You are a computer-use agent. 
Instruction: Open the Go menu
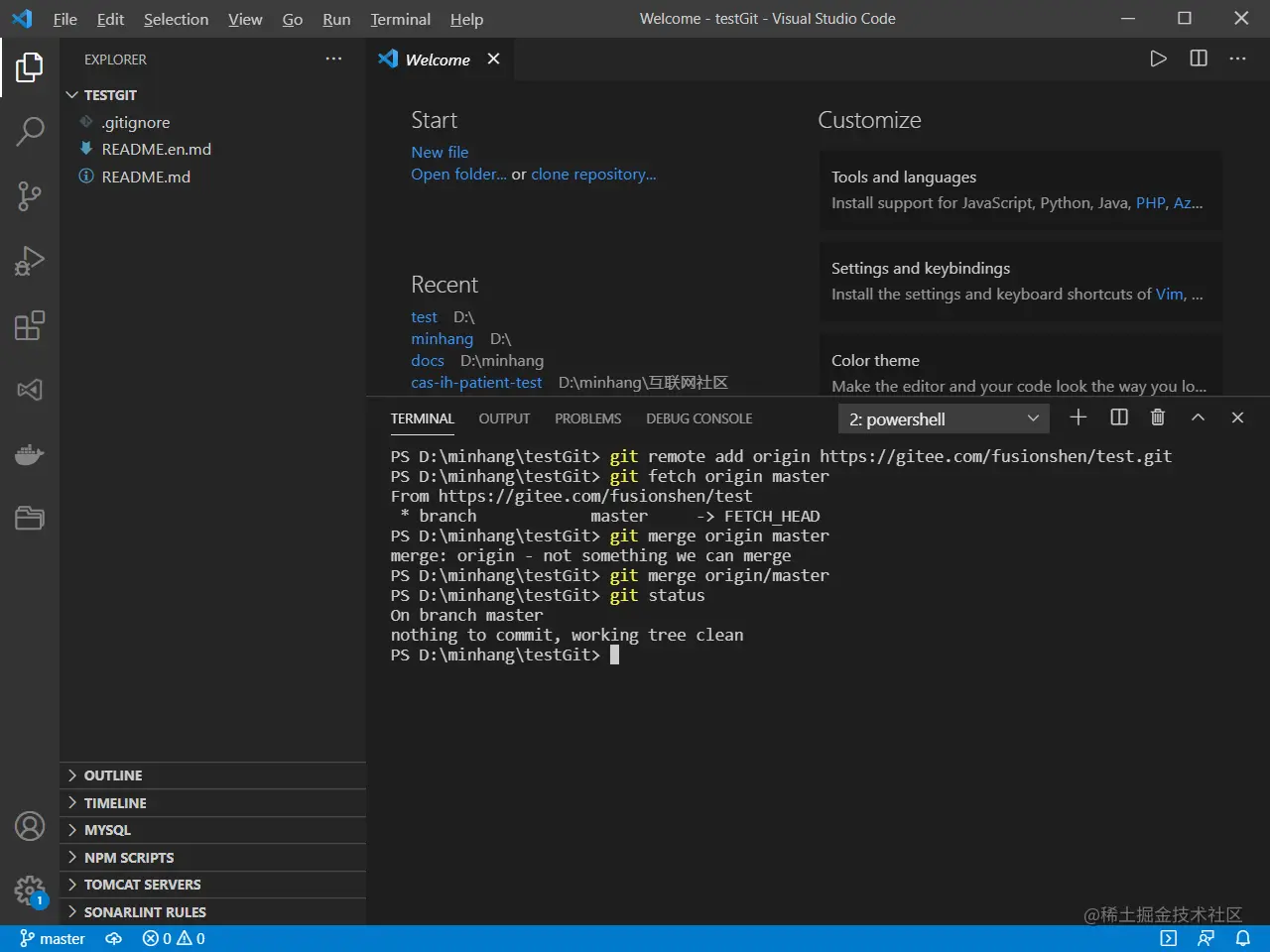pyautogui.click(x=293, y=19)
